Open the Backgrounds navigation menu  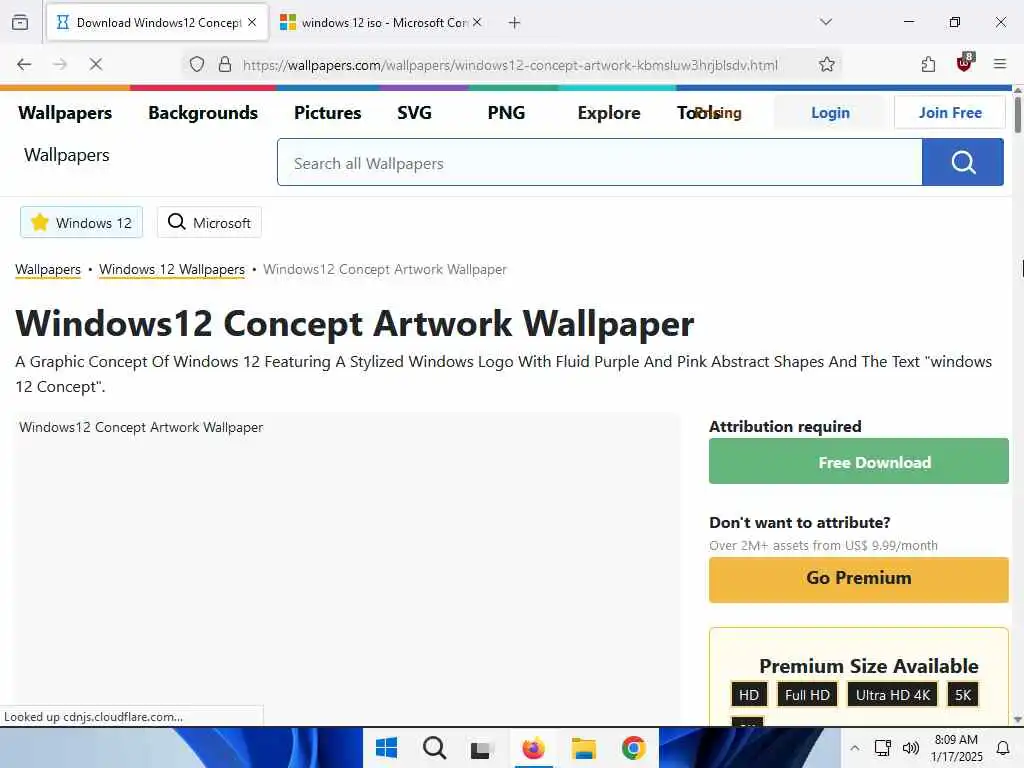203,113
